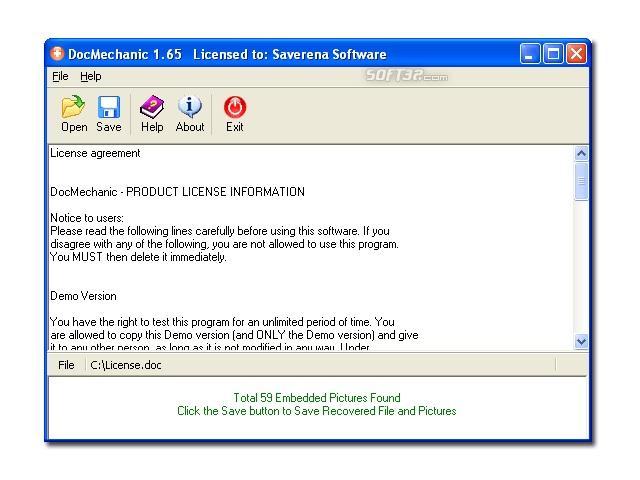The width and height of the screenshot is (640, 480).
Task: Open the File menu
Action: pyautogui.click(x=60, y=76)
